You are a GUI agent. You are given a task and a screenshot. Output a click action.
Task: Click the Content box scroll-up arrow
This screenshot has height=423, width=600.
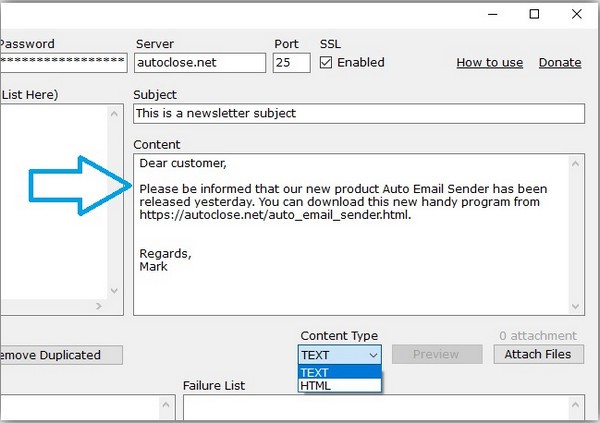[x=575, y=163]
